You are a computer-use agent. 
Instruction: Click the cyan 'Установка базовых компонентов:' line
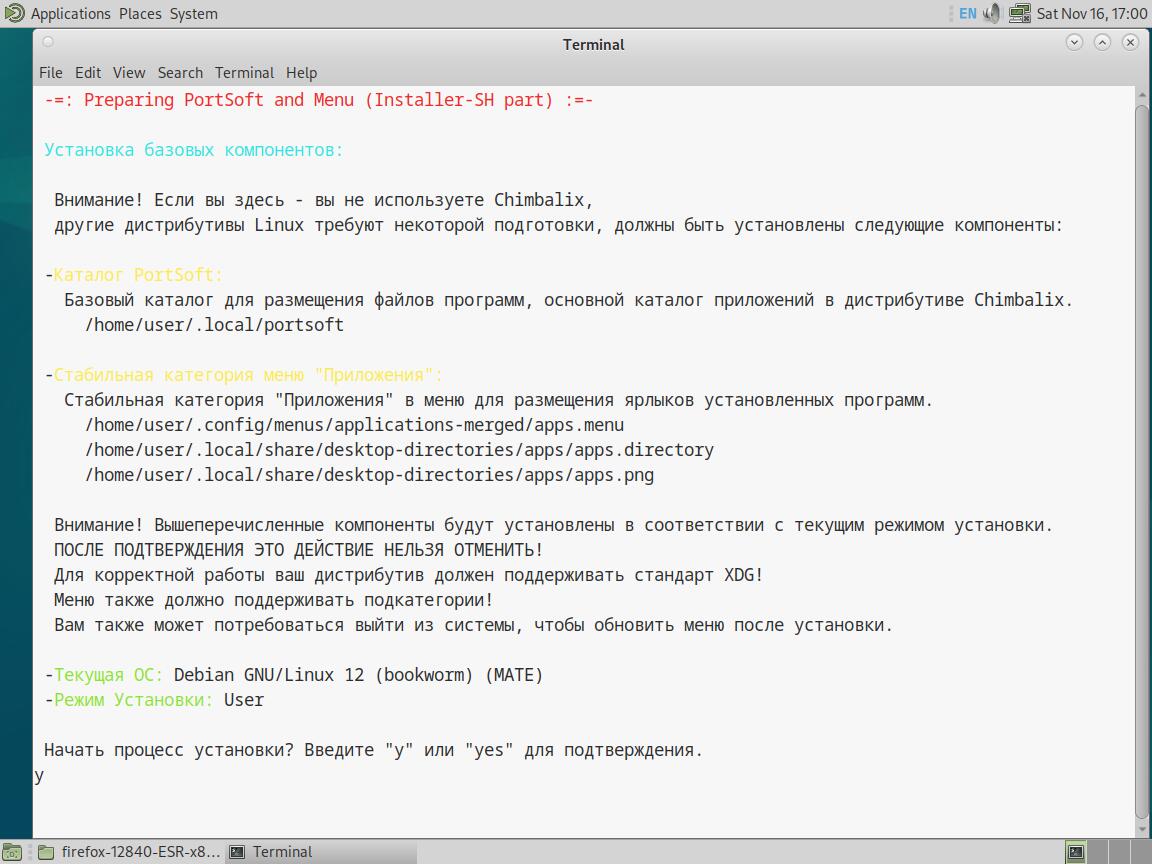[193, 150]
